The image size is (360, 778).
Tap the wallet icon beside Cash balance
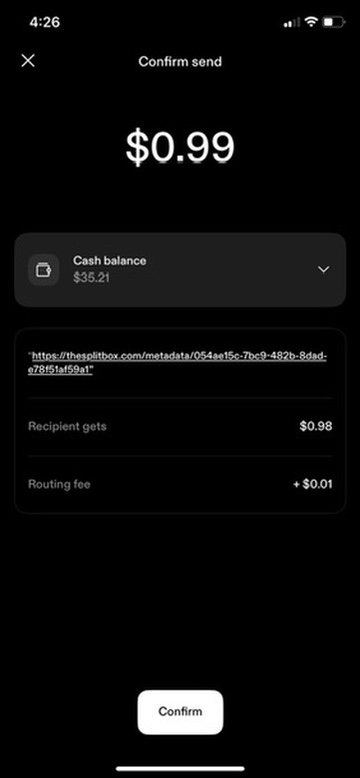click(44, 269)
